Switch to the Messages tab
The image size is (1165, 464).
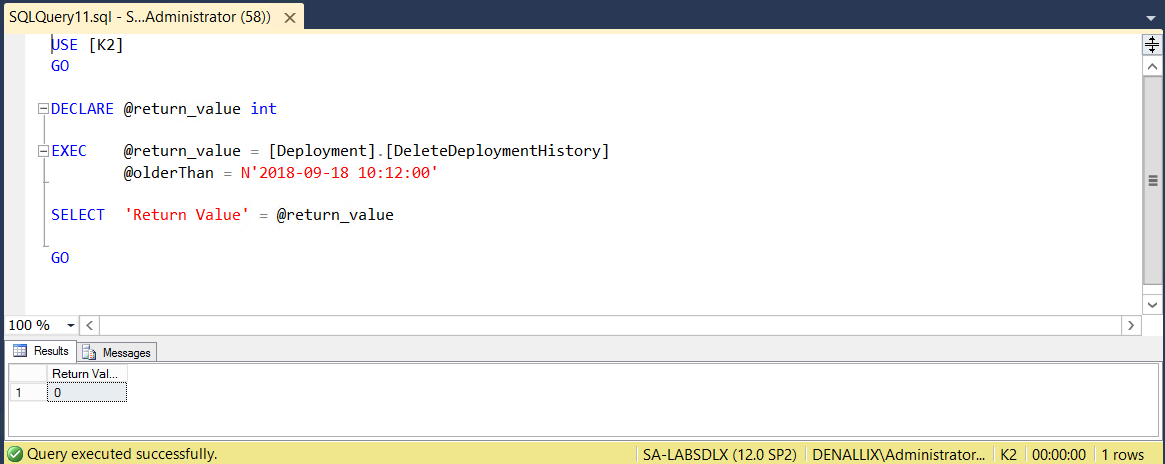pos(117,353)
